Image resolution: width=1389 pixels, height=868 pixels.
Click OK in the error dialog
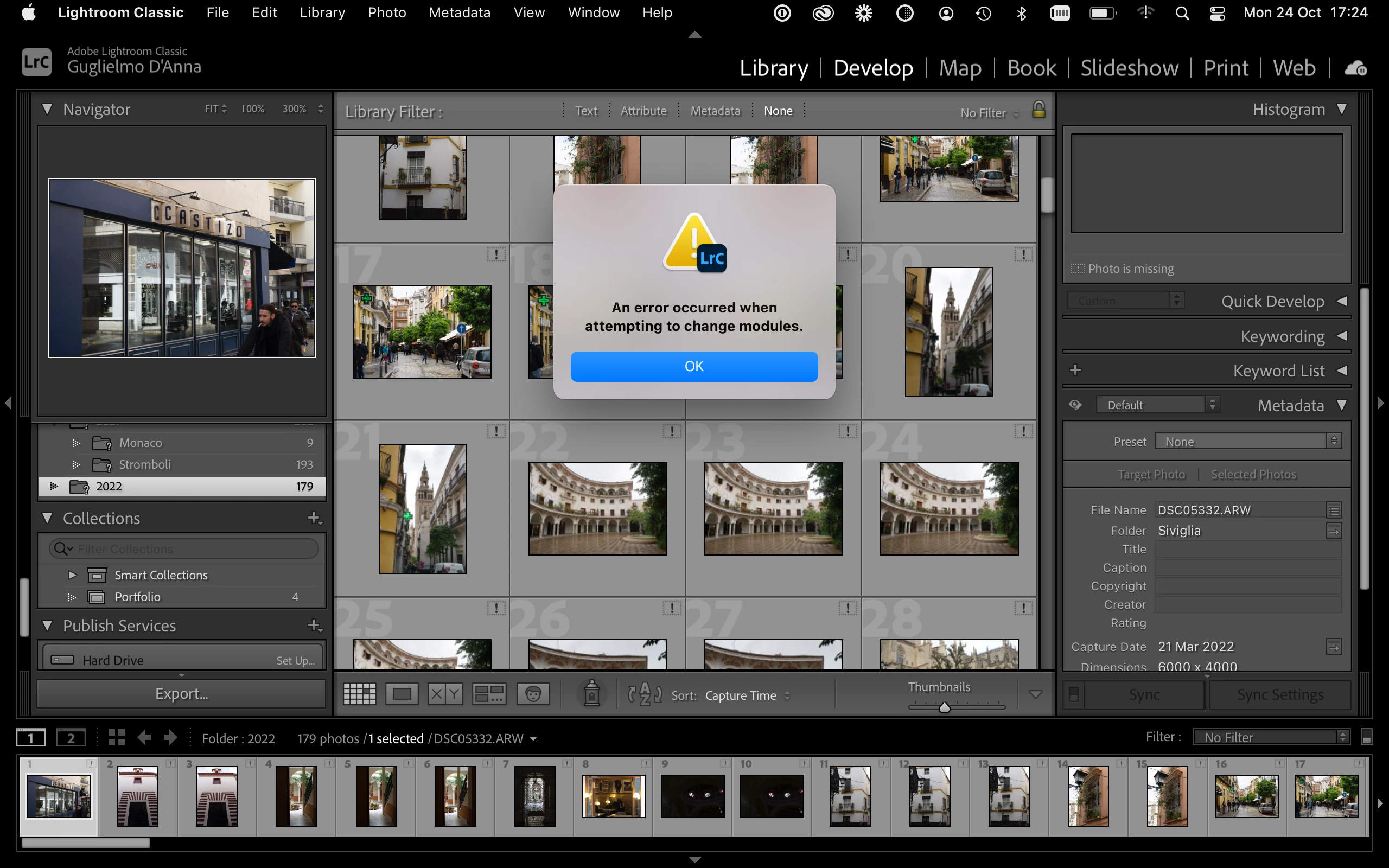point(693,366)
